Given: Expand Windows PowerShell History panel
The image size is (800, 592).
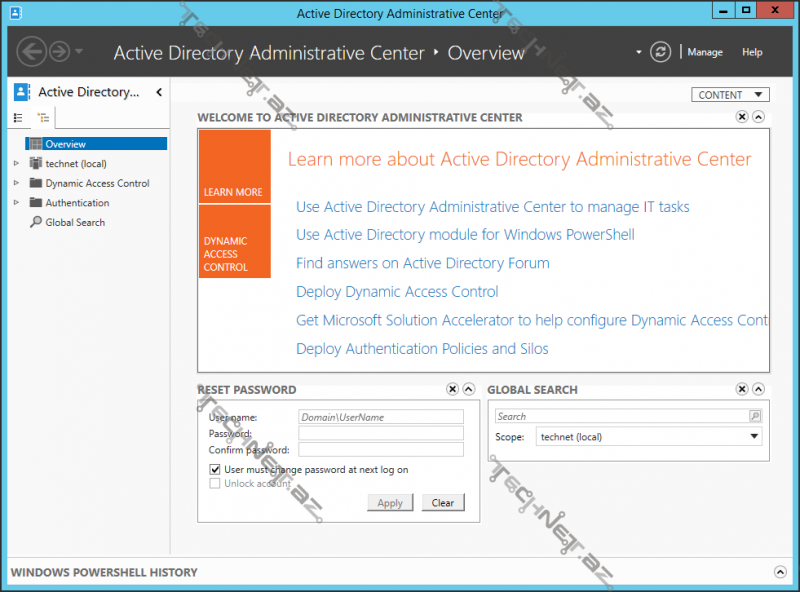Looking at the screenshot, I should tap(780, 572).
